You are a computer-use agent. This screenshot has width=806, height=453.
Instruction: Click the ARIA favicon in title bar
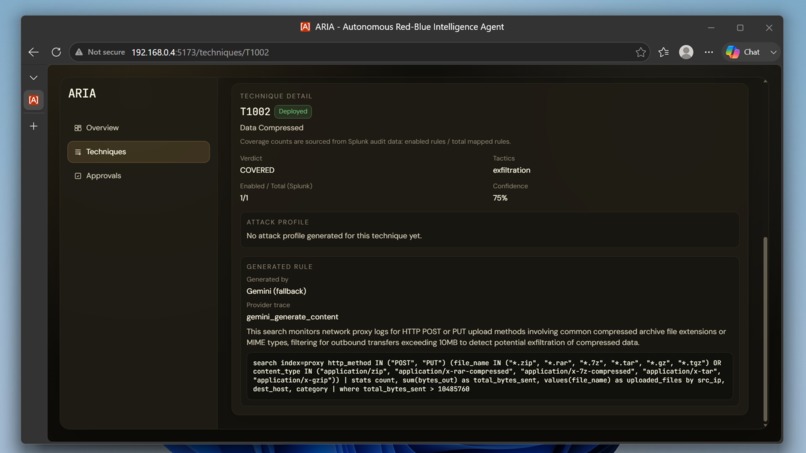click(x=305, y=27)
